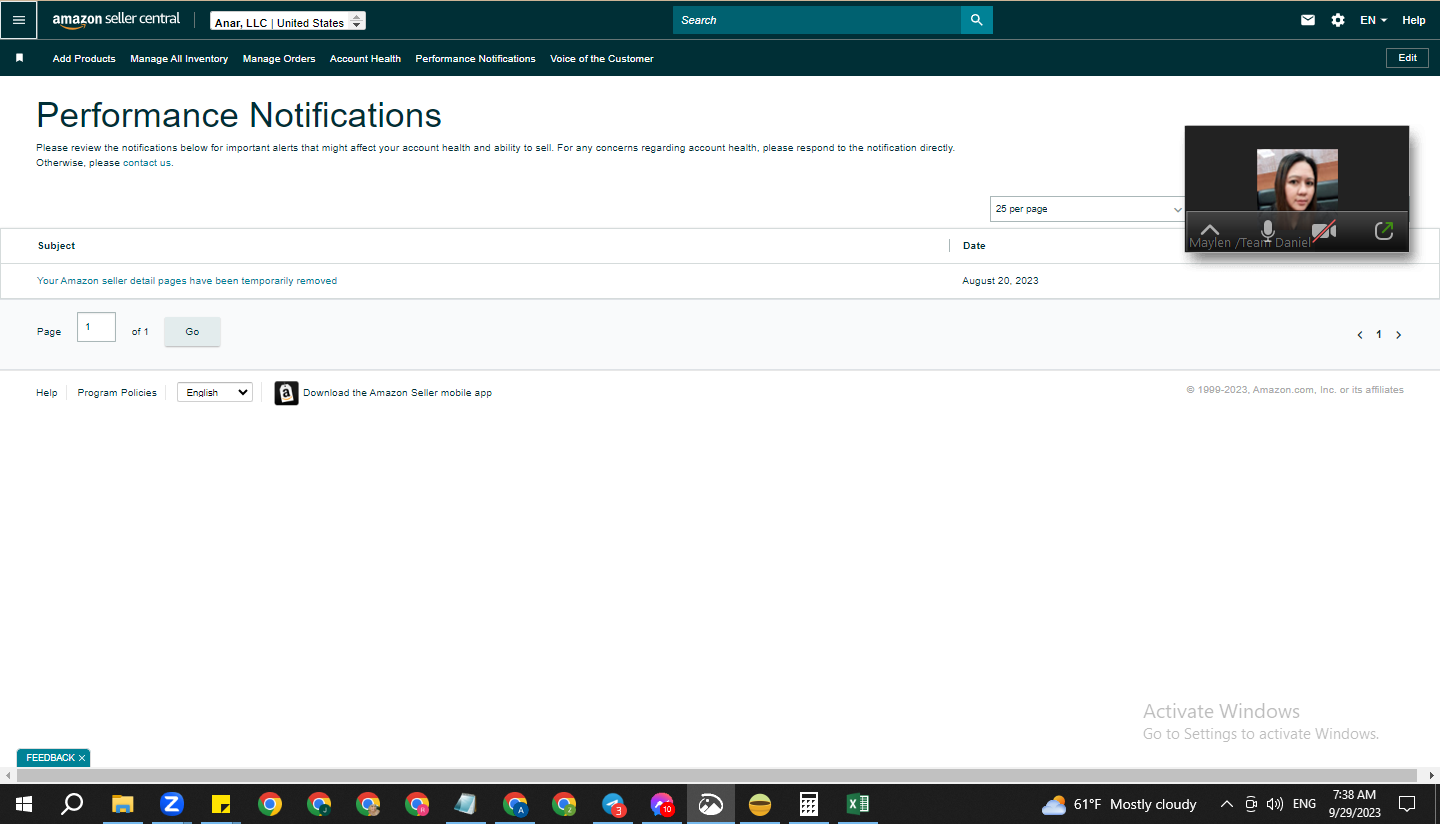This screenshot has height=824, width=1440.
Task: Open the English footer language dropdown
Action: coord(215,393)
